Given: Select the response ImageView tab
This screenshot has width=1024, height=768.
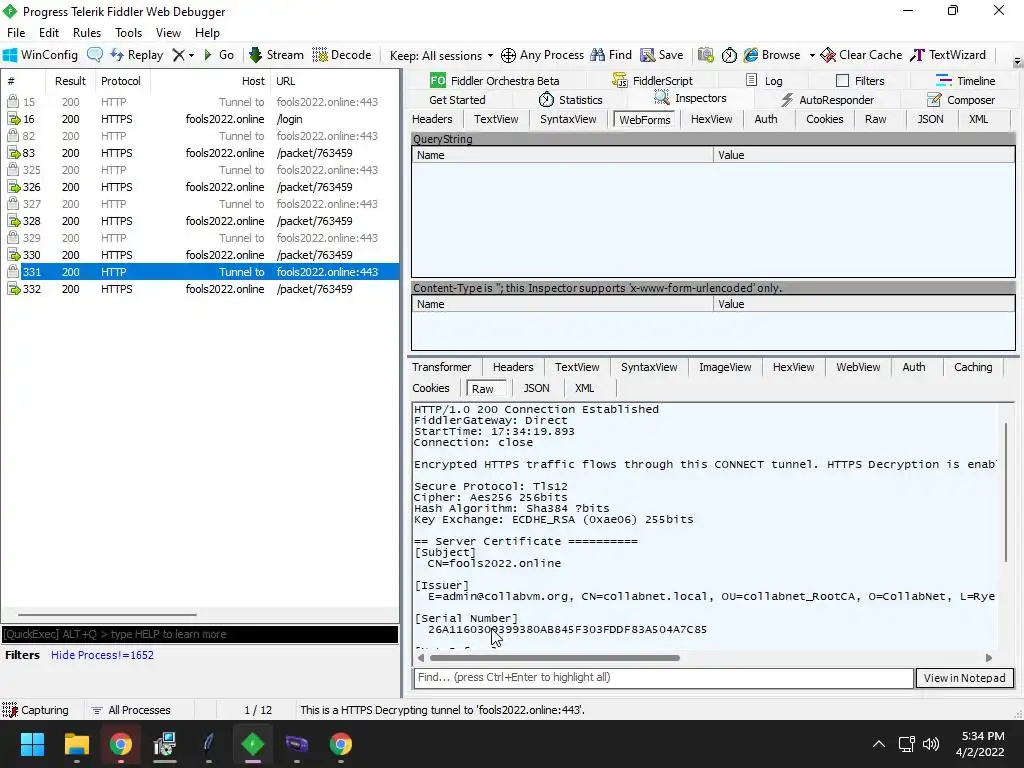Looking at the screenshot, I should [x=725, y=367].
